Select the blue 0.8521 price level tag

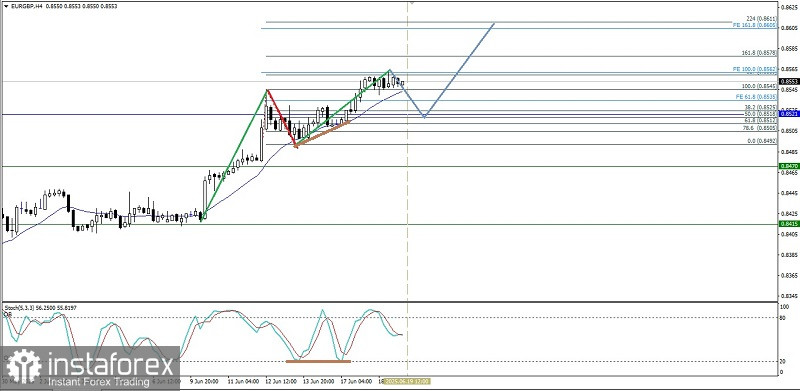coord(789,114)
